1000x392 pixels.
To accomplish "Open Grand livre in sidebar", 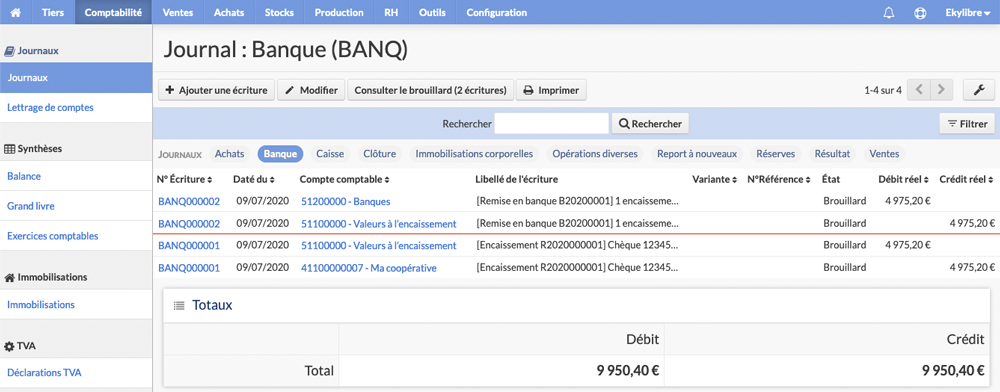I will tap(76, 206).
